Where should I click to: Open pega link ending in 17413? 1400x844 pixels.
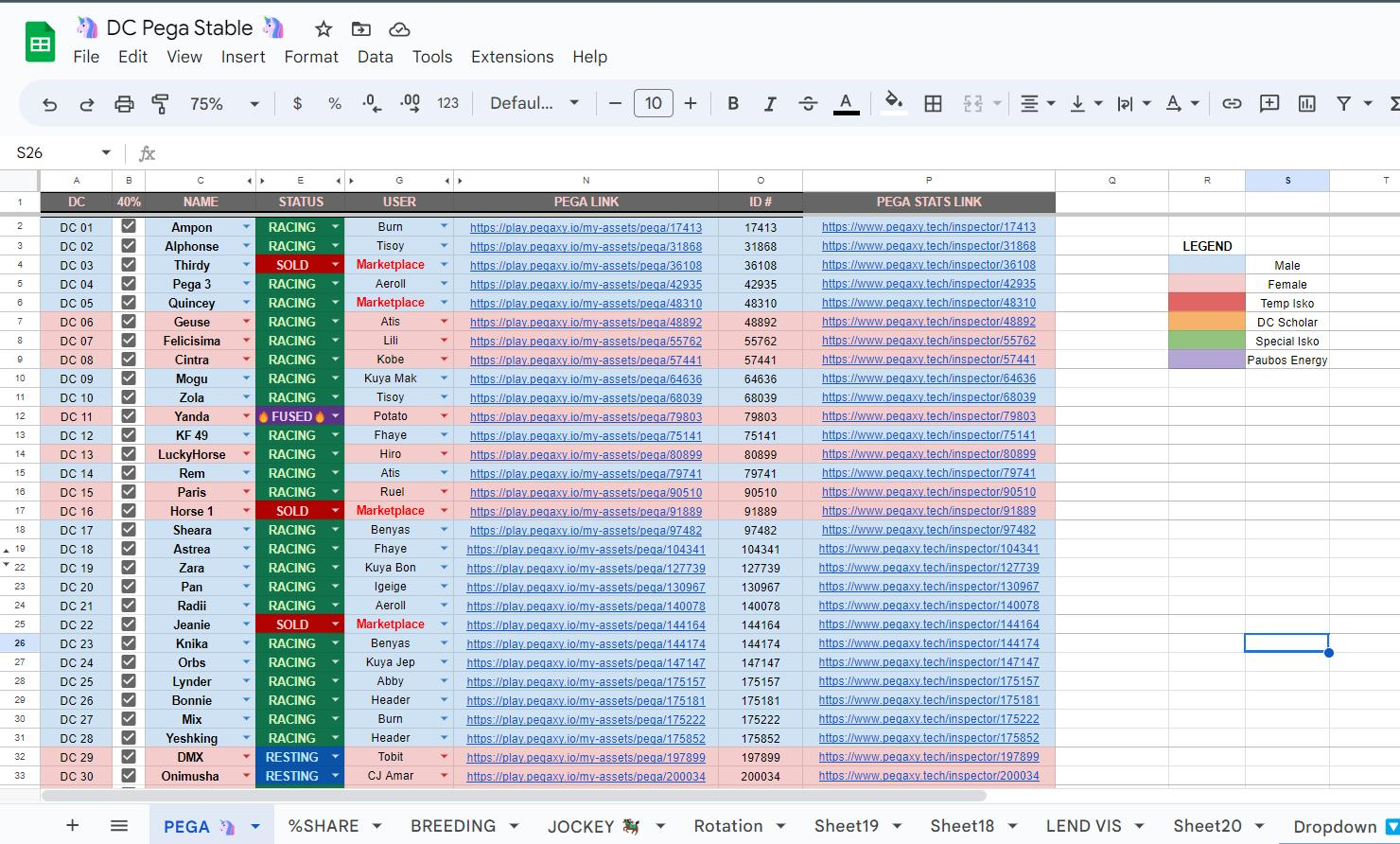click(586, 227)
